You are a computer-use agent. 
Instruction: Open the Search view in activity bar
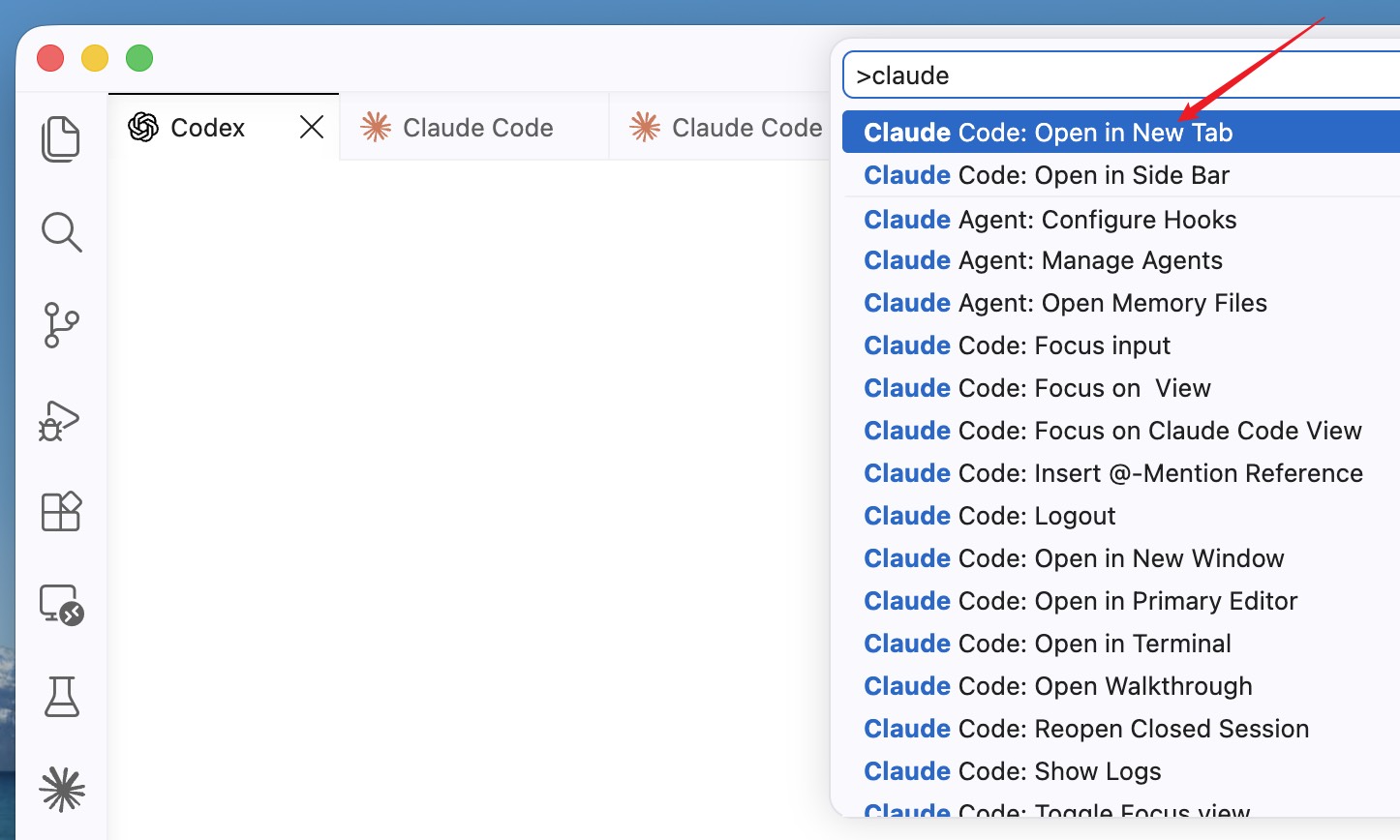[x=61, y=232]
